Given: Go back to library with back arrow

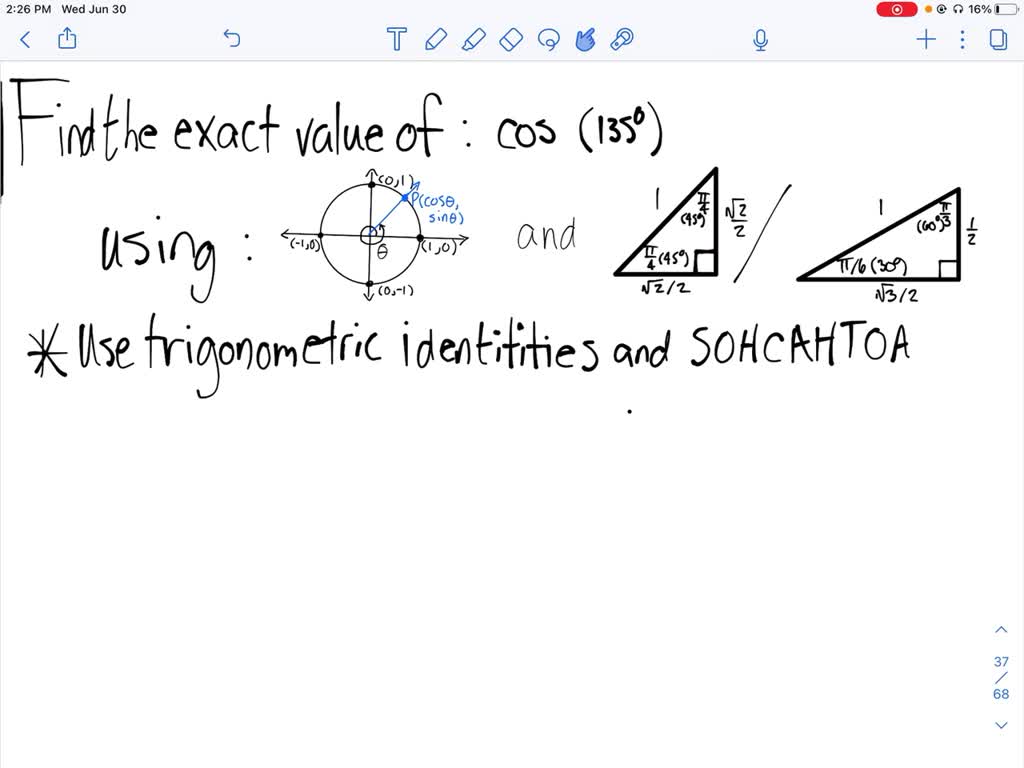Looking at the screenshot, I should point(24,40).
